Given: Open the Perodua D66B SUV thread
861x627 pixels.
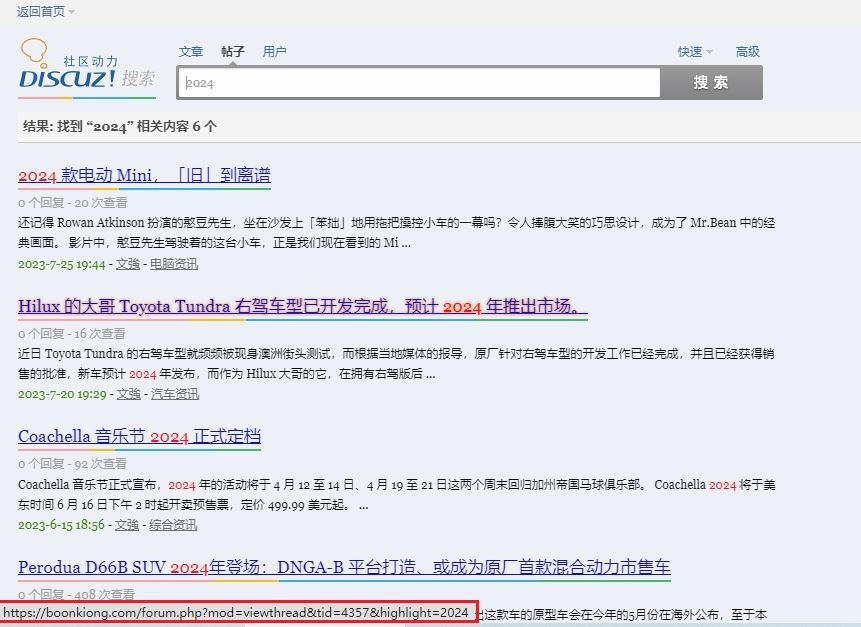Looking at the screenshot, I should coord(344,567).
